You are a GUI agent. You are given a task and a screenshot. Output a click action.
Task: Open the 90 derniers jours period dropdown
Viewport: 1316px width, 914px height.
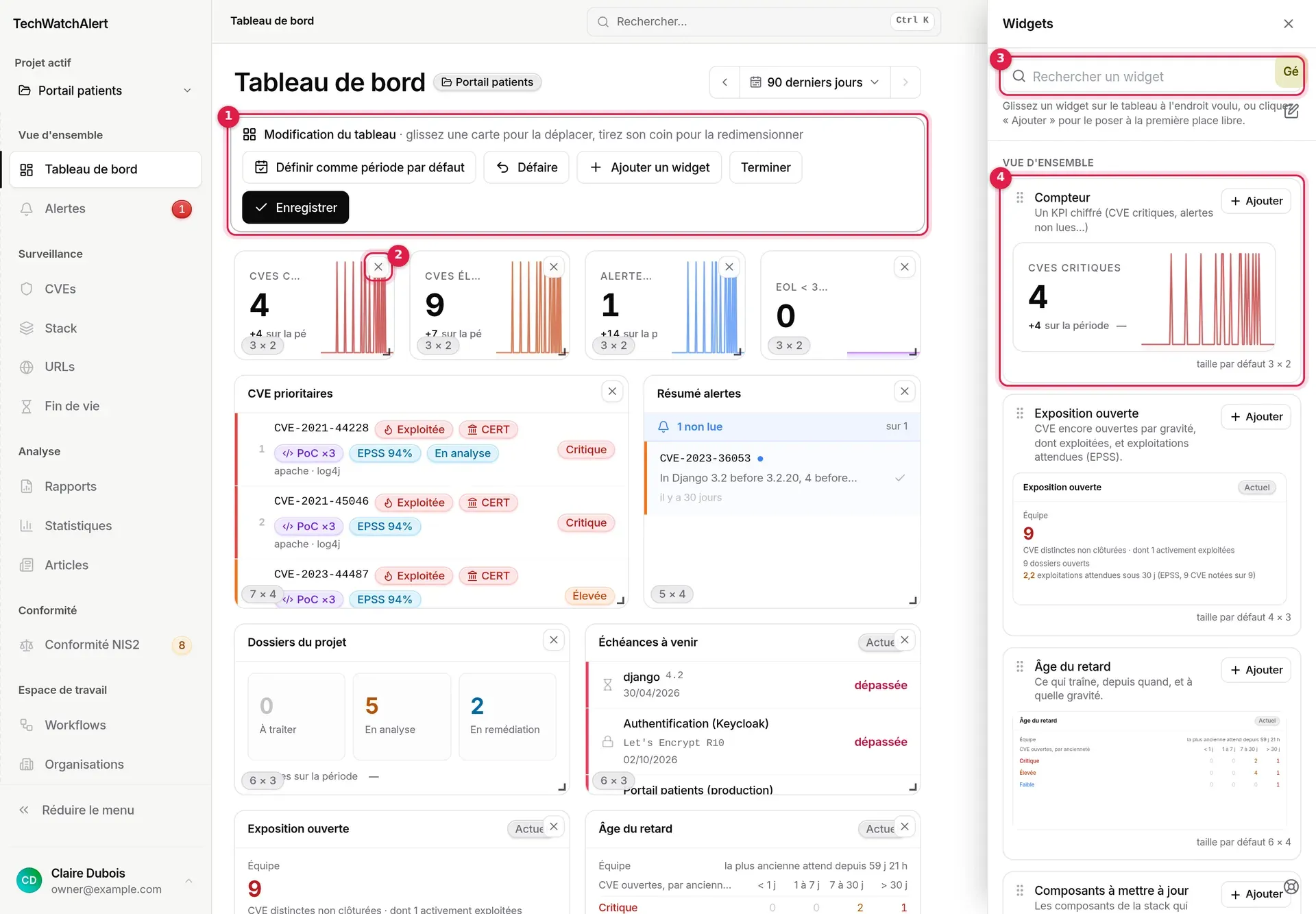(x=814, y=82)
